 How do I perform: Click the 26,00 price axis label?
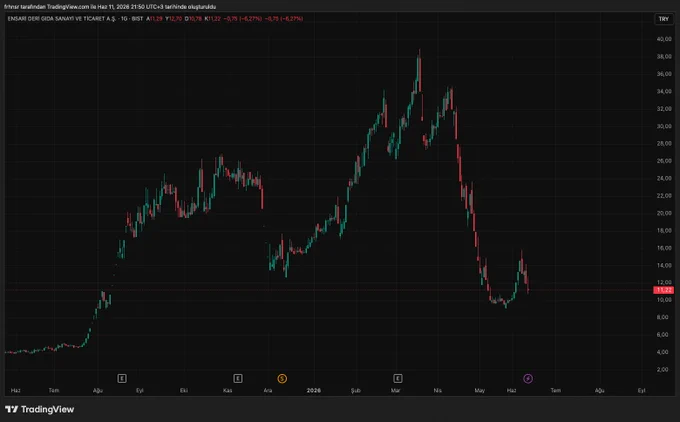tap(664, 161)
